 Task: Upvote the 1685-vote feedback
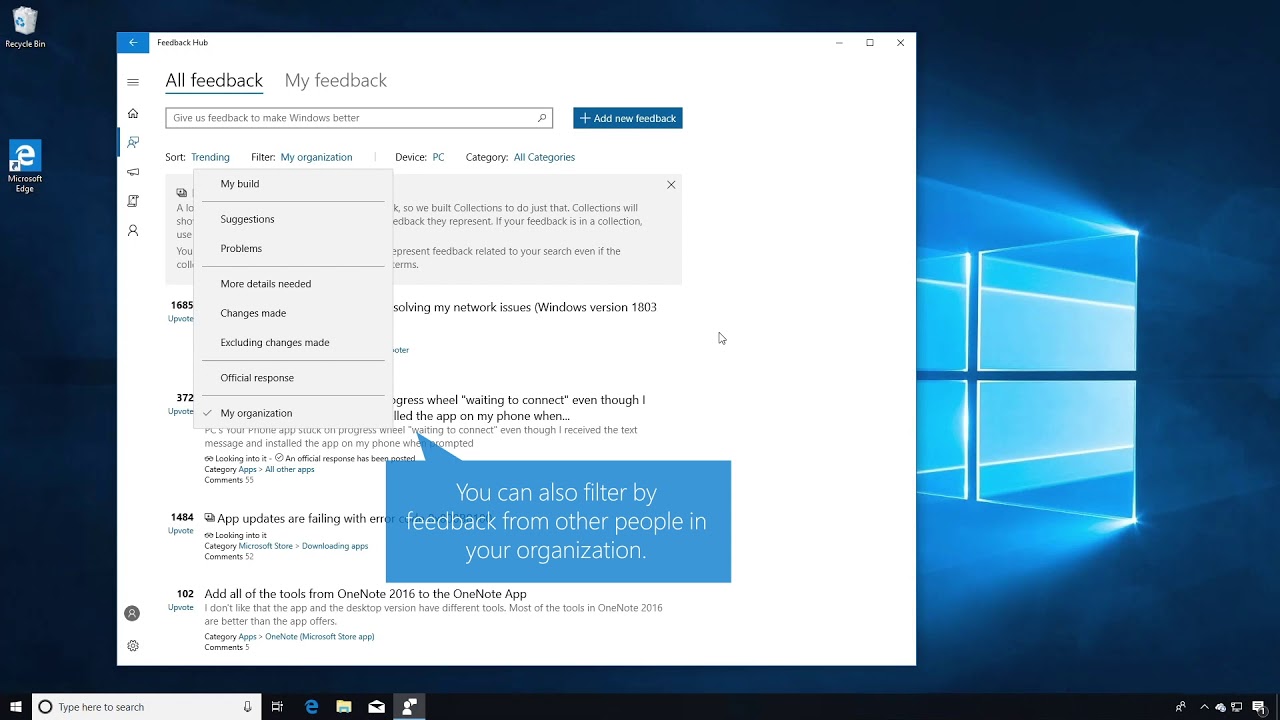coord(180,319)
